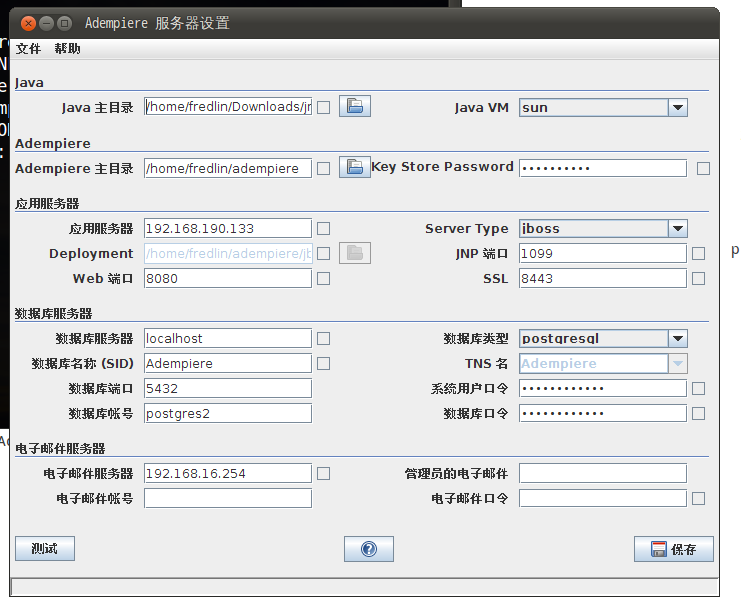Toggle checkbox next to 电子邮件服务器 field
This screenshot has height=602, width=741.
(x=324, y=474)
